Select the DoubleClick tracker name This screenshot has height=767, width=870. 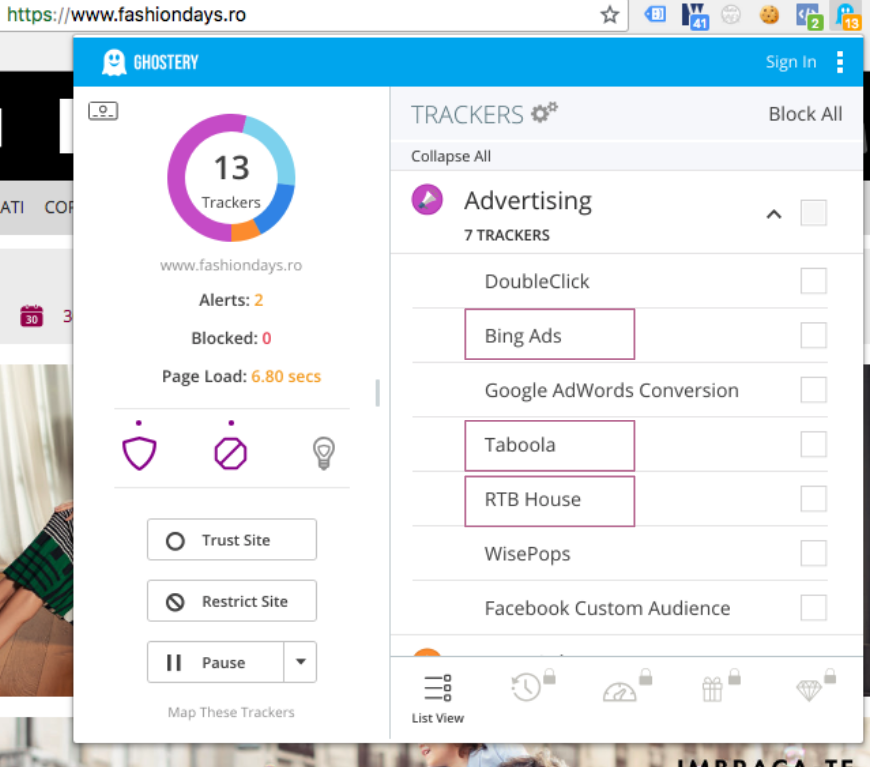click(x=537, y=281)
